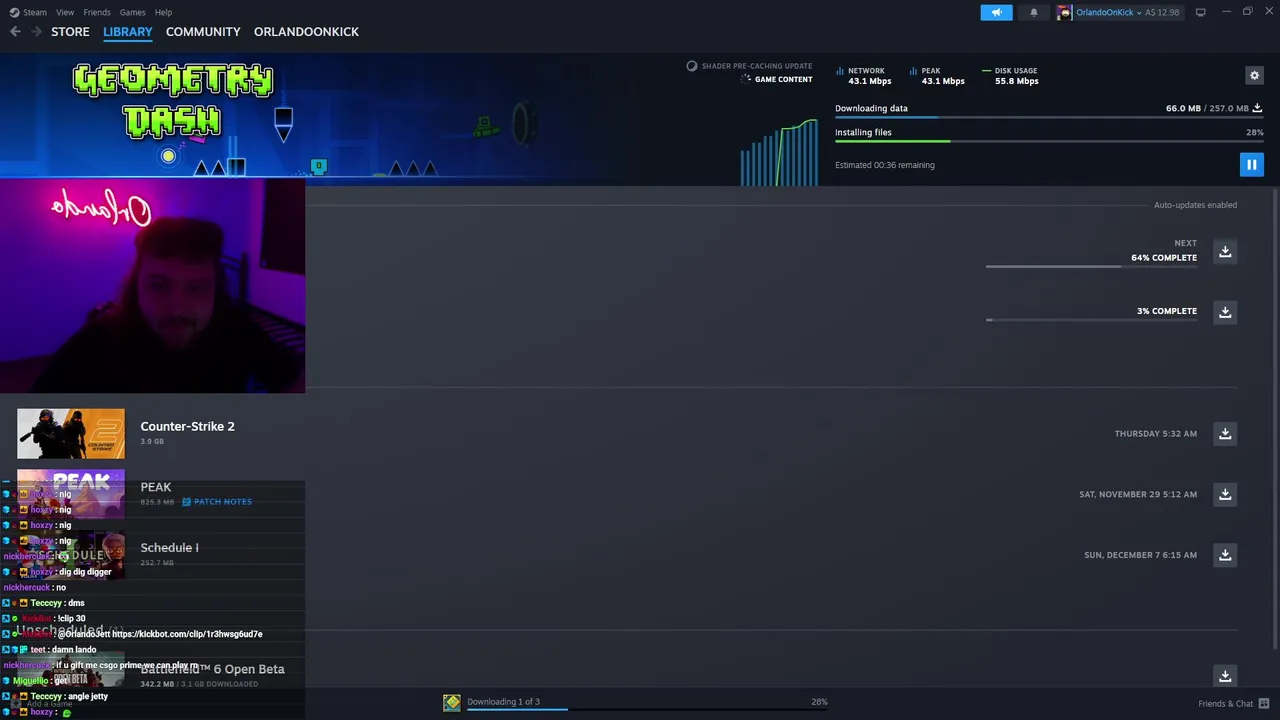Switch to the COMMUNITY tab
This screenshot has width=1280, height=720.
click(203, 32)
